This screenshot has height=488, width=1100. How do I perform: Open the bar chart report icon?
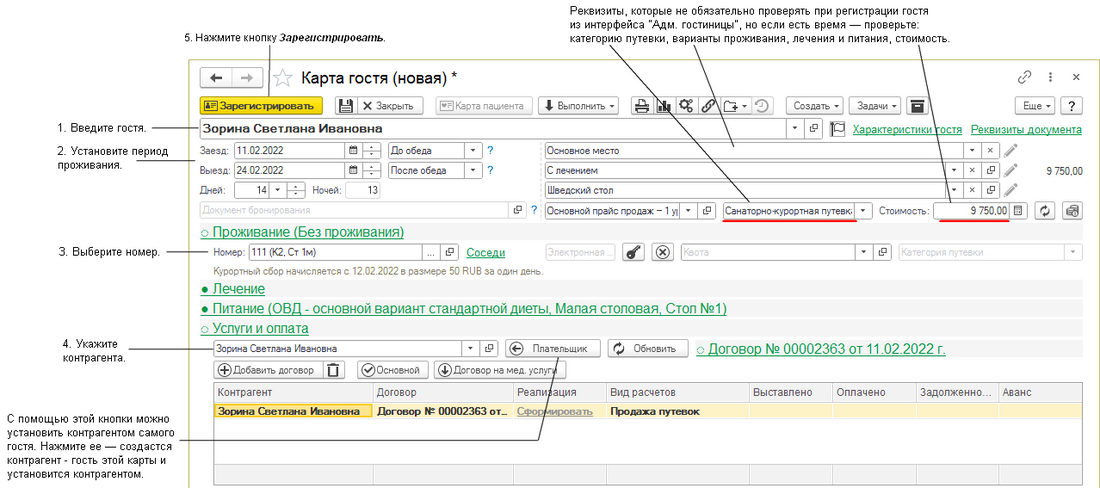click(664, 105)
